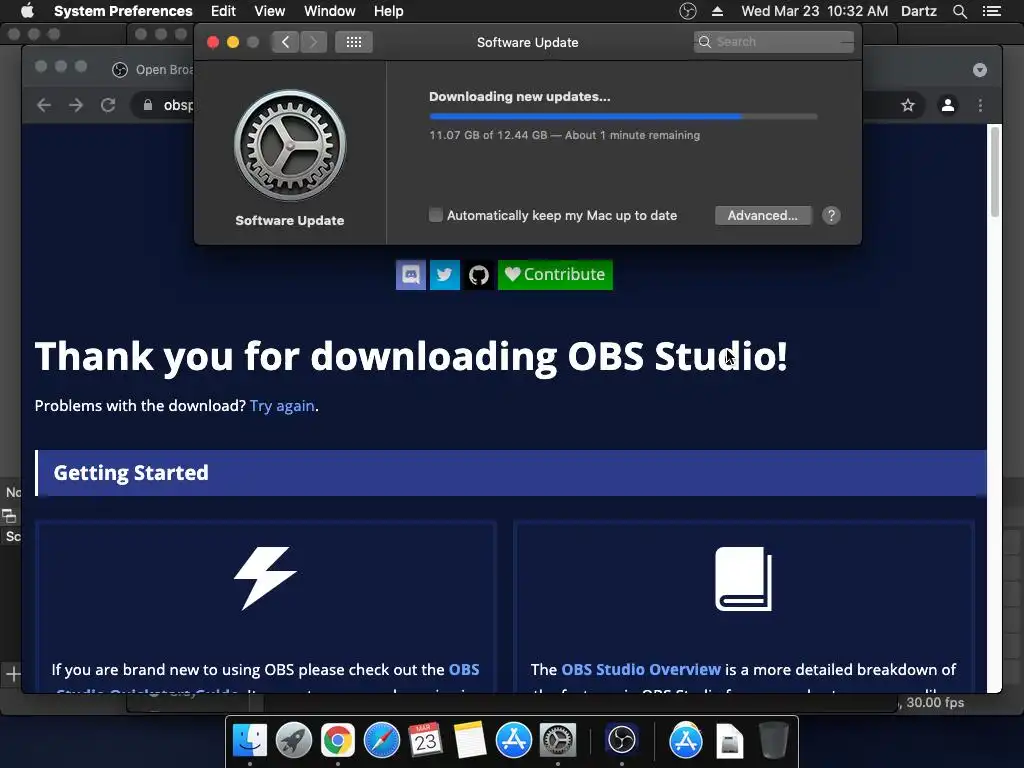The image size is (1024, 768).
Task: Click the Getting Started heading
Action: [x=131, y=473]
